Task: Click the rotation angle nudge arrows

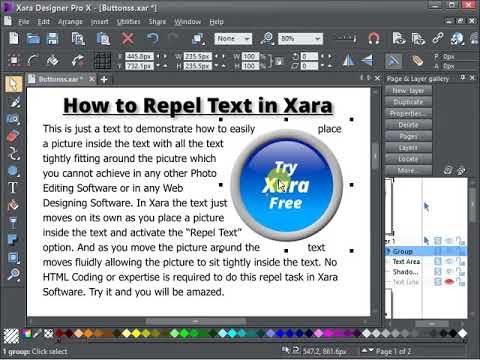Action: 326,56
